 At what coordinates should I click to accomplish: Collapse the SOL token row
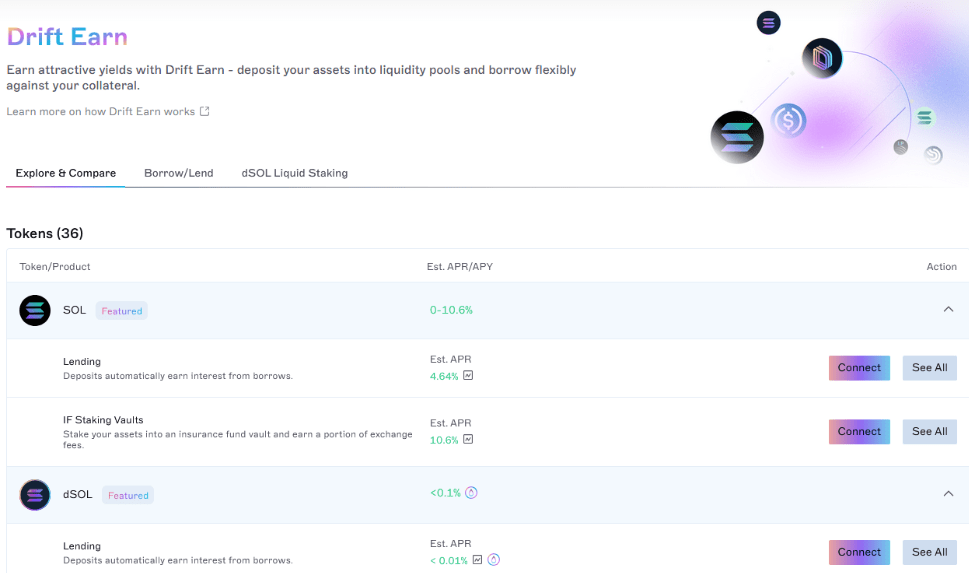click(x=948, y=310)
